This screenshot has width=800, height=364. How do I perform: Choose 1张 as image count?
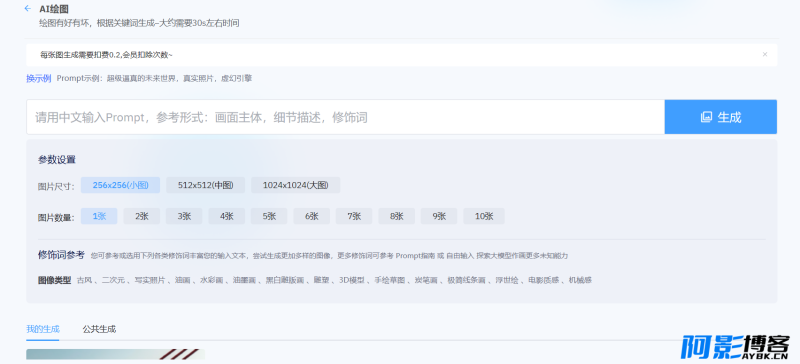pyautogui.click(x=99, y=216)
